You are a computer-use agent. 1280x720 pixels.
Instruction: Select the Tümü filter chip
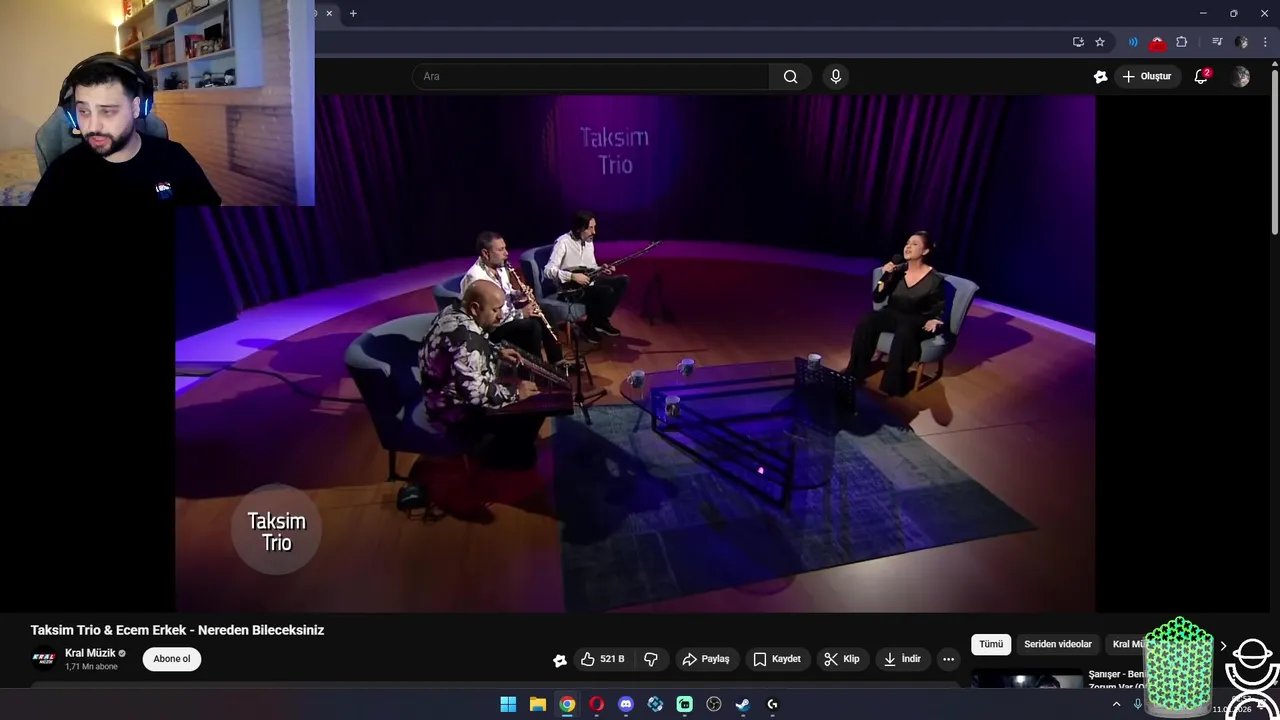click(x=991, y=644)
